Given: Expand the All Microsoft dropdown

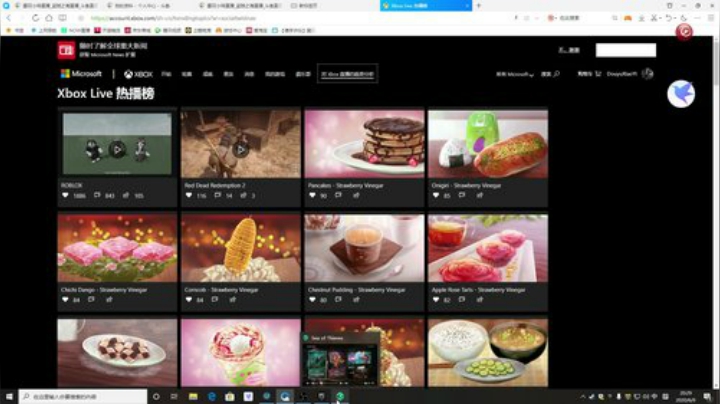Looking at the screenshot, I should pyautogui.click(x=514, y=74).
